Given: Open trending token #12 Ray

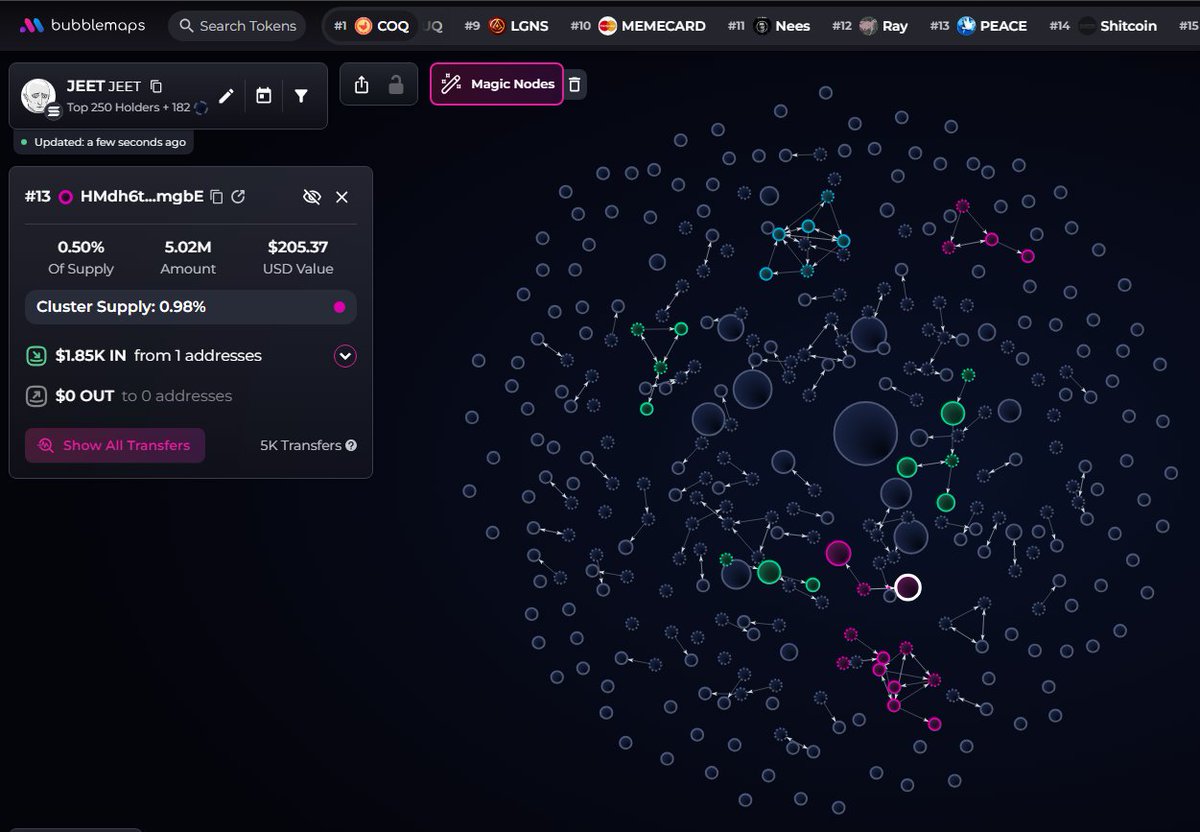Looking at the screenshot, I should point(869,26).
